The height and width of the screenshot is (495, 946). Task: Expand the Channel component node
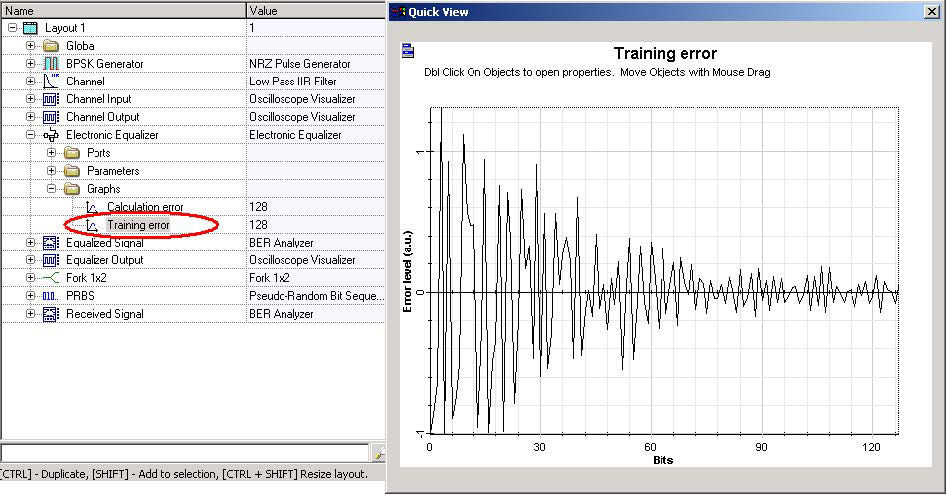point(30,81)
